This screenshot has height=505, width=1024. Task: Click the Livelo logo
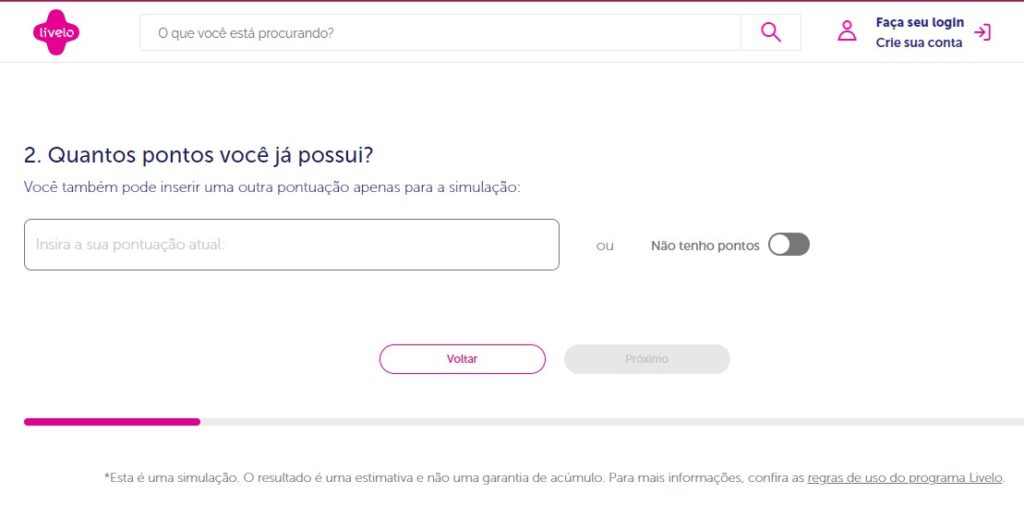[x=56, y=32]
